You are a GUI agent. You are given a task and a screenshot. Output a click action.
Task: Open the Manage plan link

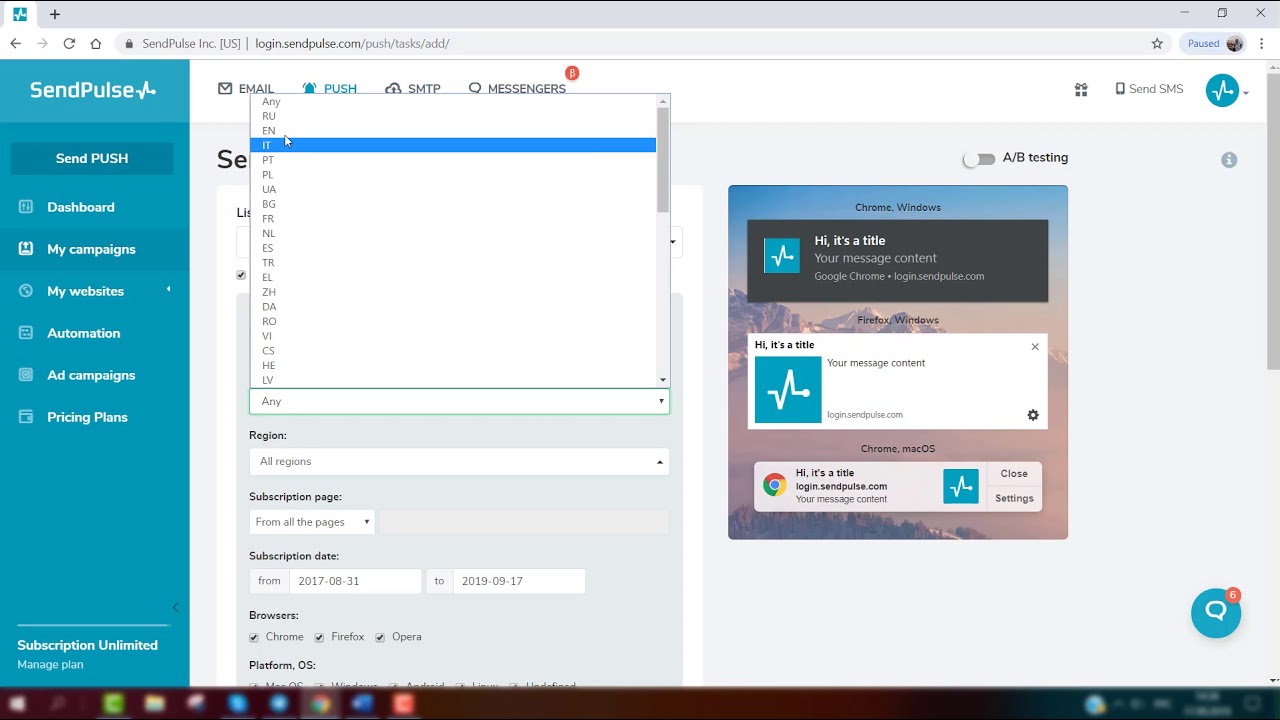tap(50, 664)
